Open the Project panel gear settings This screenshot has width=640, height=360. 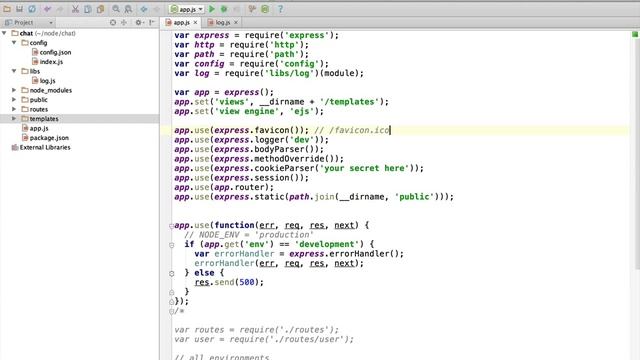coord(139,22)
